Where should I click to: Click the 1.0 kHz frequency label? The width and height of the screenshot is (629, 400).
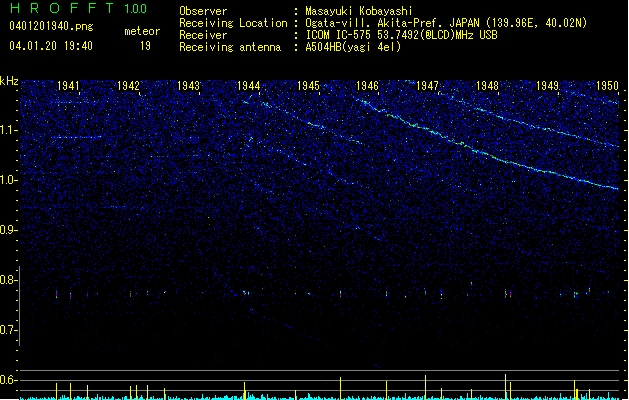coord(8,180)
